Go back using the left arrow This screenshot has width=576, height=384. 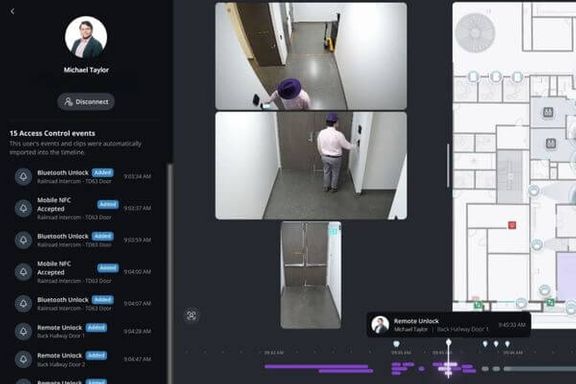coord(12,11)
